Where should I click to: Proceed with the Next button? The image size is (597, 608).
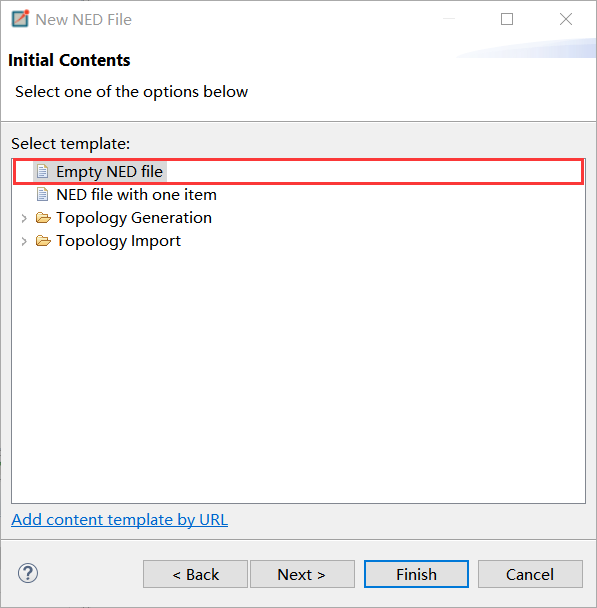tap(302, 574)
